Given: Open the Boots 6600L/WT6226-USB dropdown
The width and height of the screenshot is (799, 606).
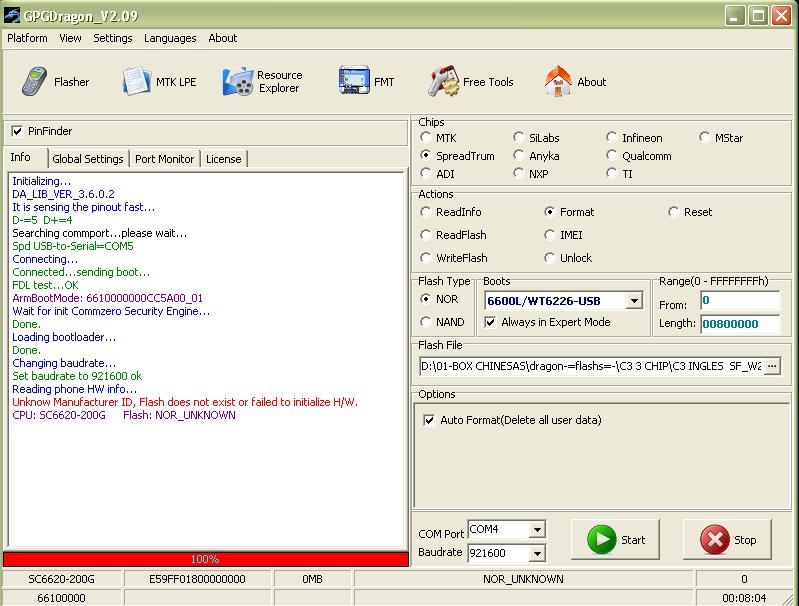Looking at the screenshot, I should [634, 301].
